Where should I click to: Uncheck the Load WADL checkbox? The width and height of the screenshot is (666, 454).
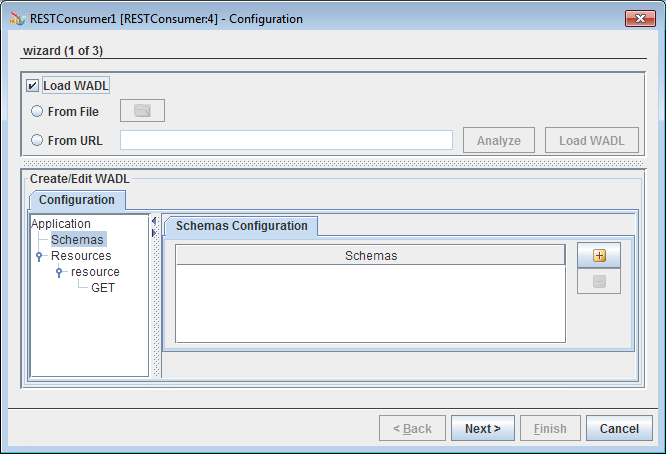32,85
